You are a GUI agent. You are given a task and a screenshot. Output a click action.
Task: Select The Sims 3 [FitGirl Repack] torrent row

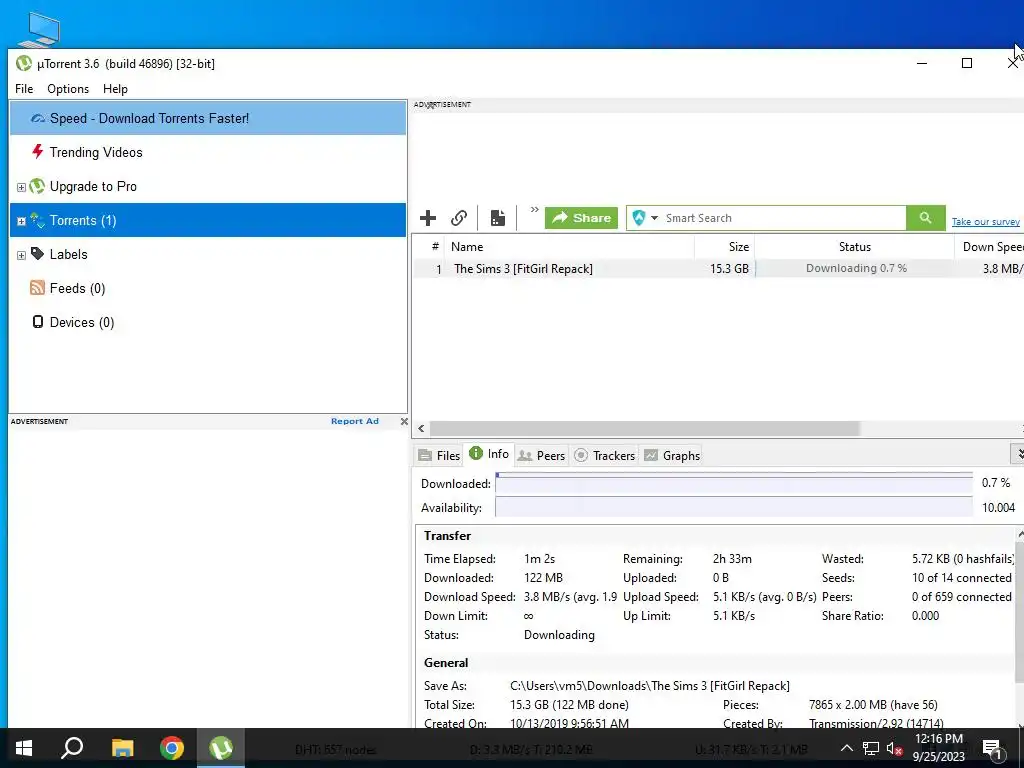[718, 268]
